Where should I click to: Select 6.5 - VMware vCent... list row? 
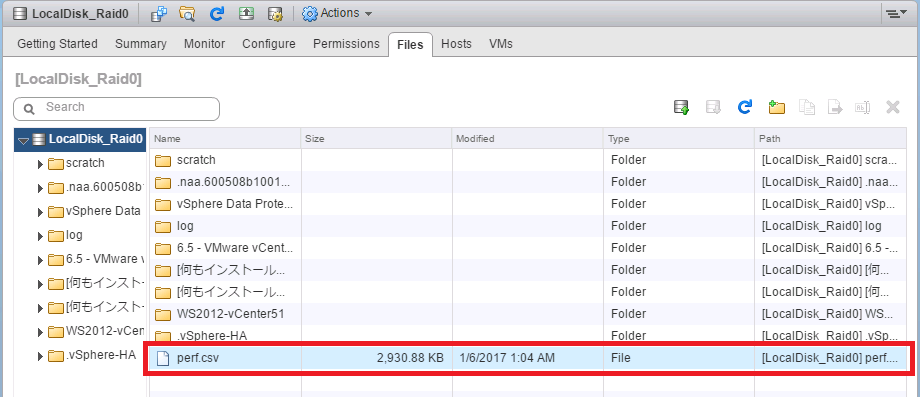[527, 248]
